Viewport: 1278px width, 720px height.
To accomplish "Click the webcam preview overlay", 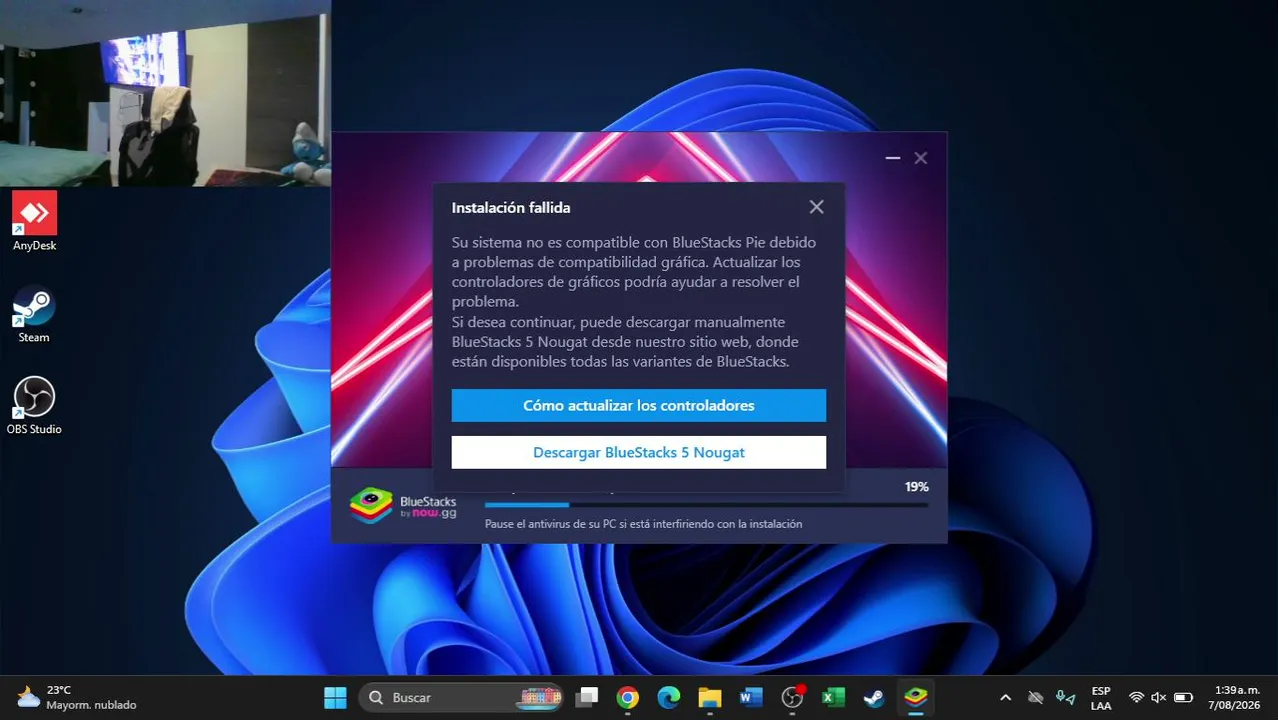I will 165,93.
